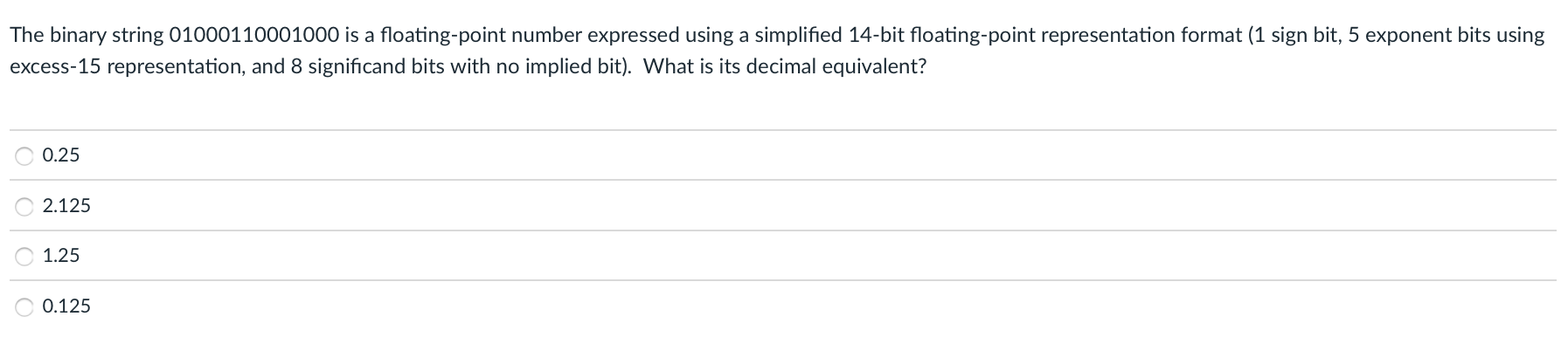Click the phrase 'excess-15 representation'
This screenshot has width=1568, height=337.
pyautogui.click(x=126, y=67)
